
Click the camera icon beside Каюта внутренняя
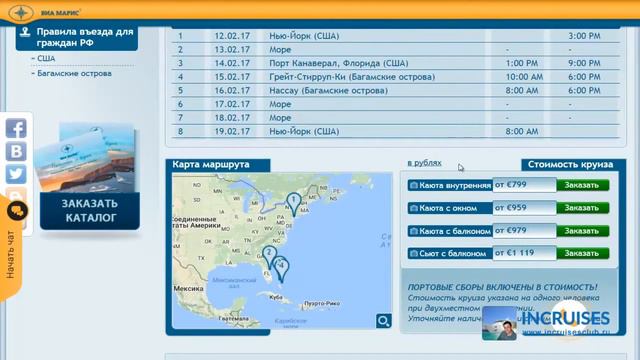pos(413,185)
